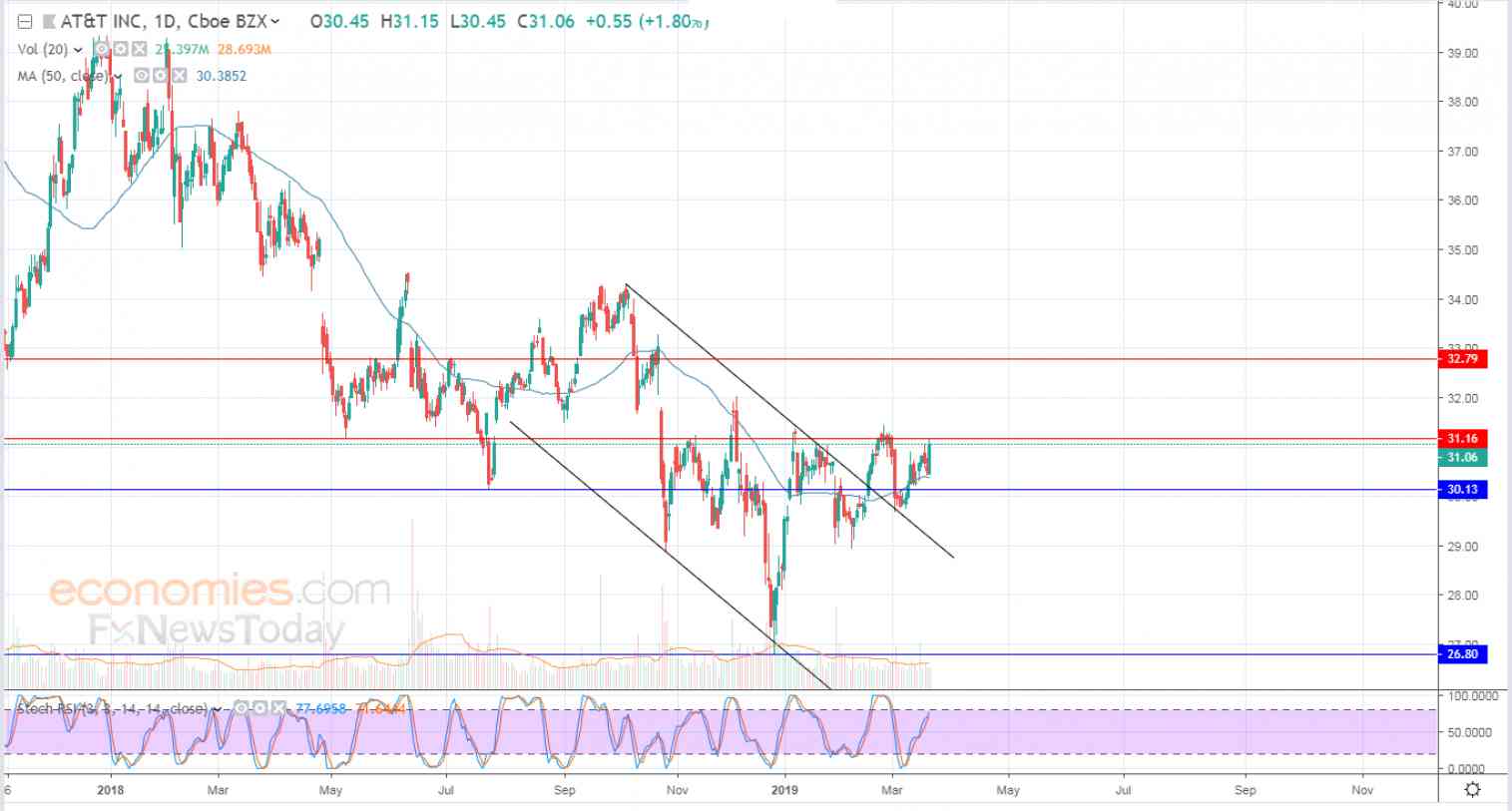This screenshot has height=811, width=1512.
Task: Hide the MA (50, close) line with eye icon
Action: point(142,76)
